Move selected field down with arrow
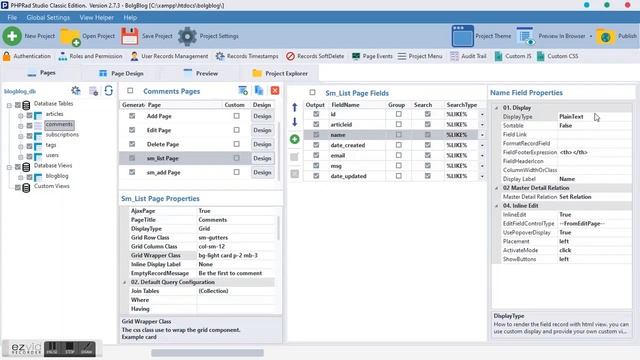 295,122
